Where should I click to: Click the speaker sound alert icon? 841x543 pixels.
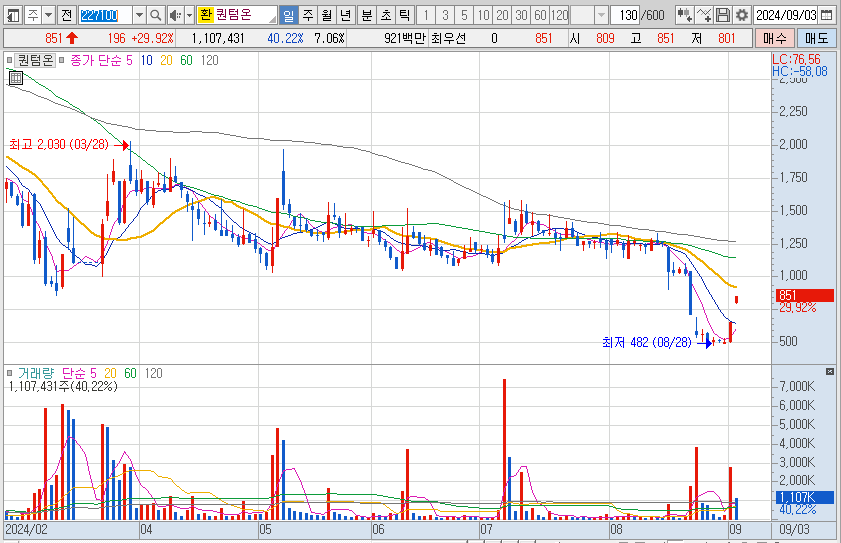point(175,15)
